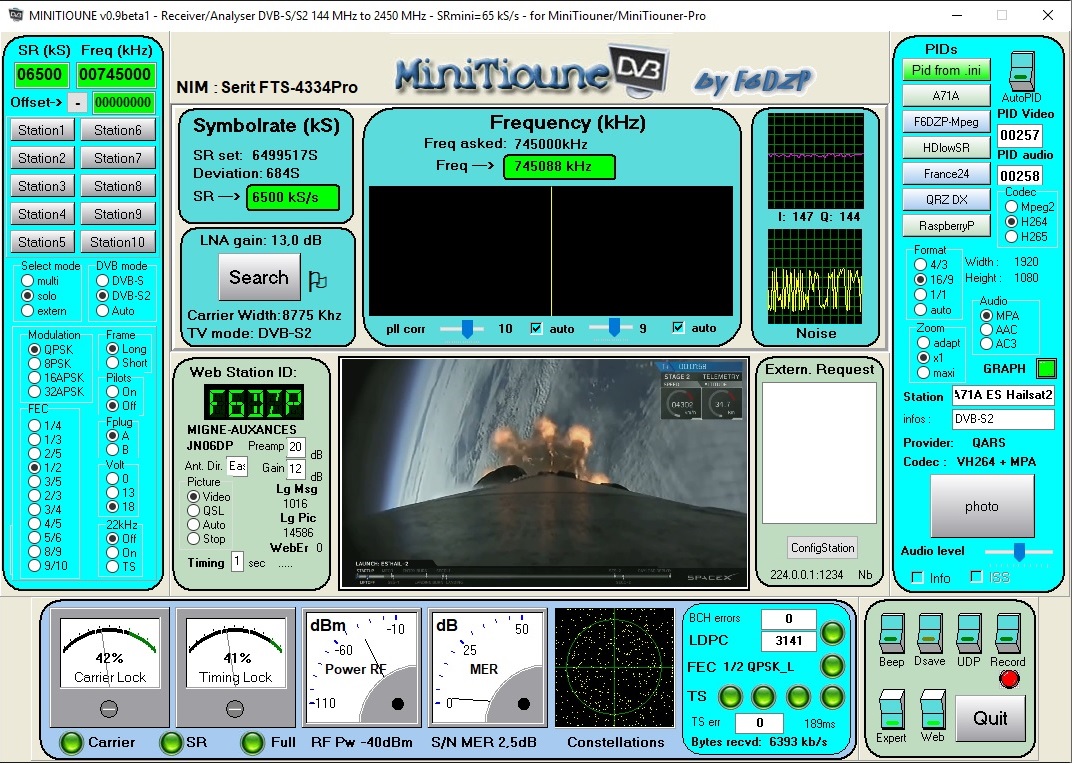The image size is (1074, 764).
Task: Select the France24 PID preset
Action: coord(946,173)
